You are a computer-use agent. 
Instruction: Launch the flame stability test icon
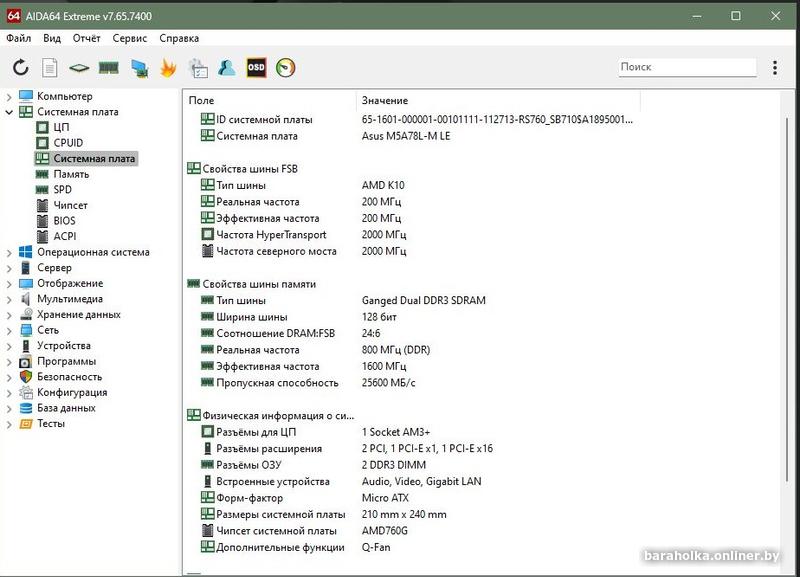coord(168,68)
